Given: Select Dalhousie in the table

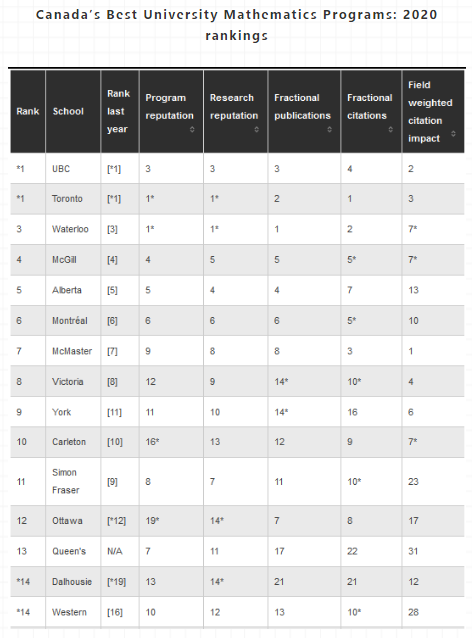Looking at the screenshot, I should (x=72, y=582).
